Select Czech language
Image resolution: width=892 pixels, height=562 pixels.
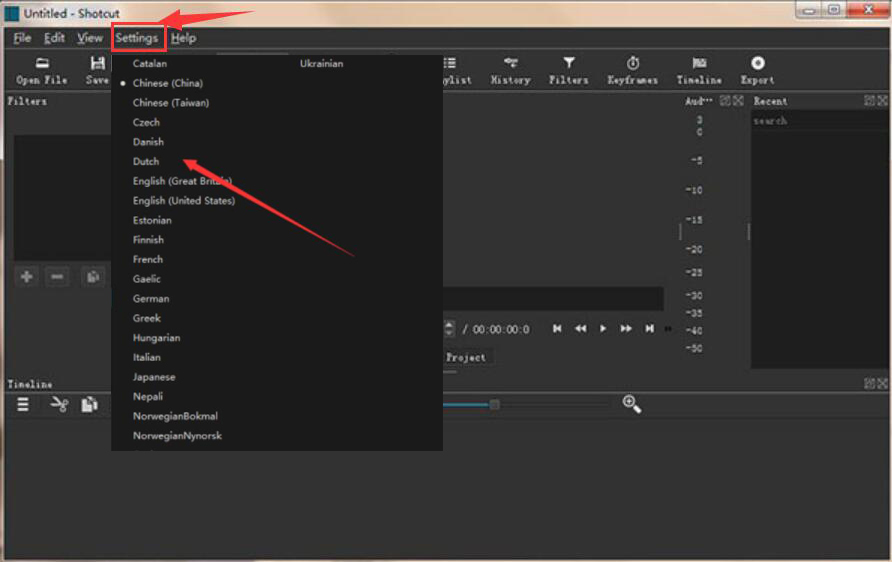(x=146, y=122)
